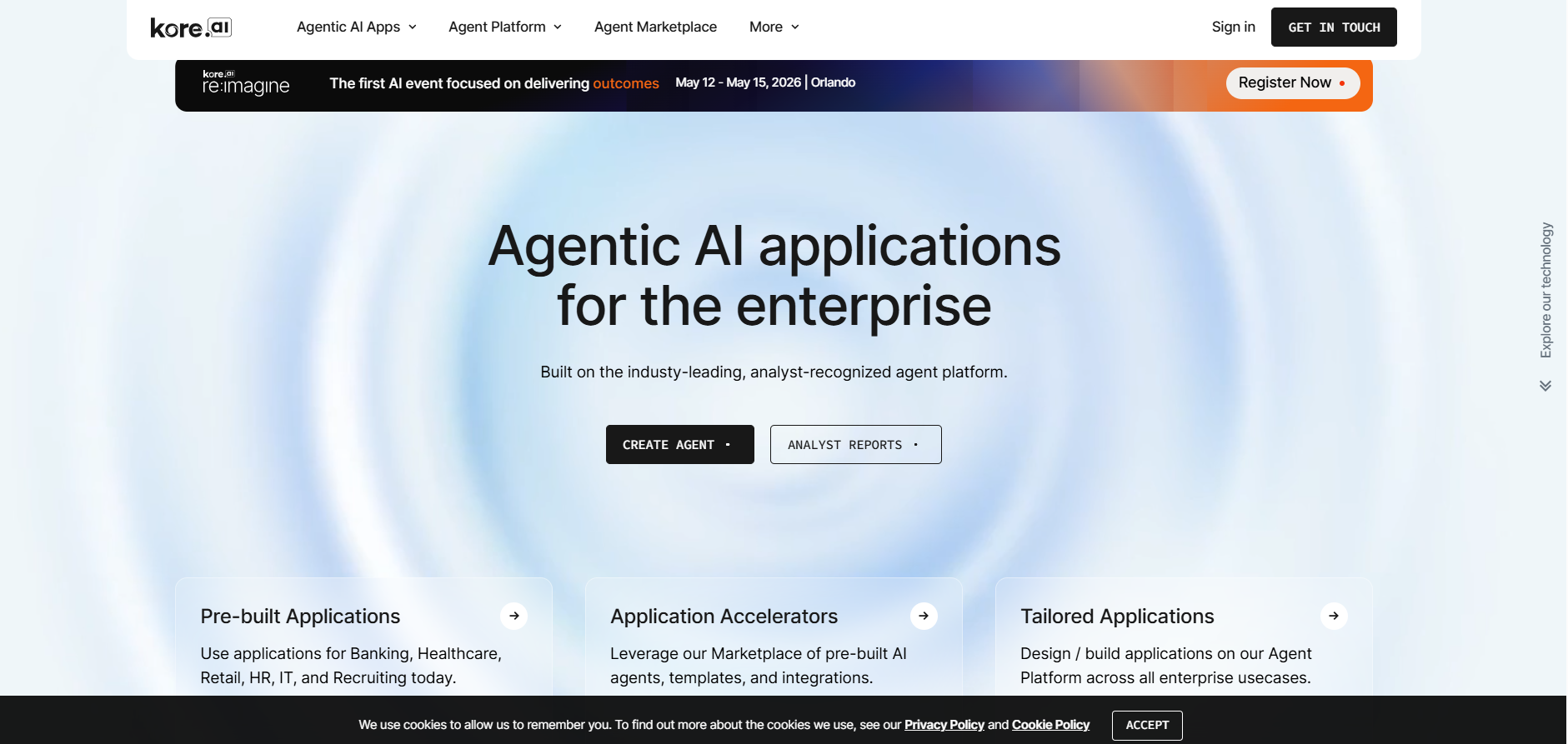Click the Explore our technology vertical text

[1546, 290]
